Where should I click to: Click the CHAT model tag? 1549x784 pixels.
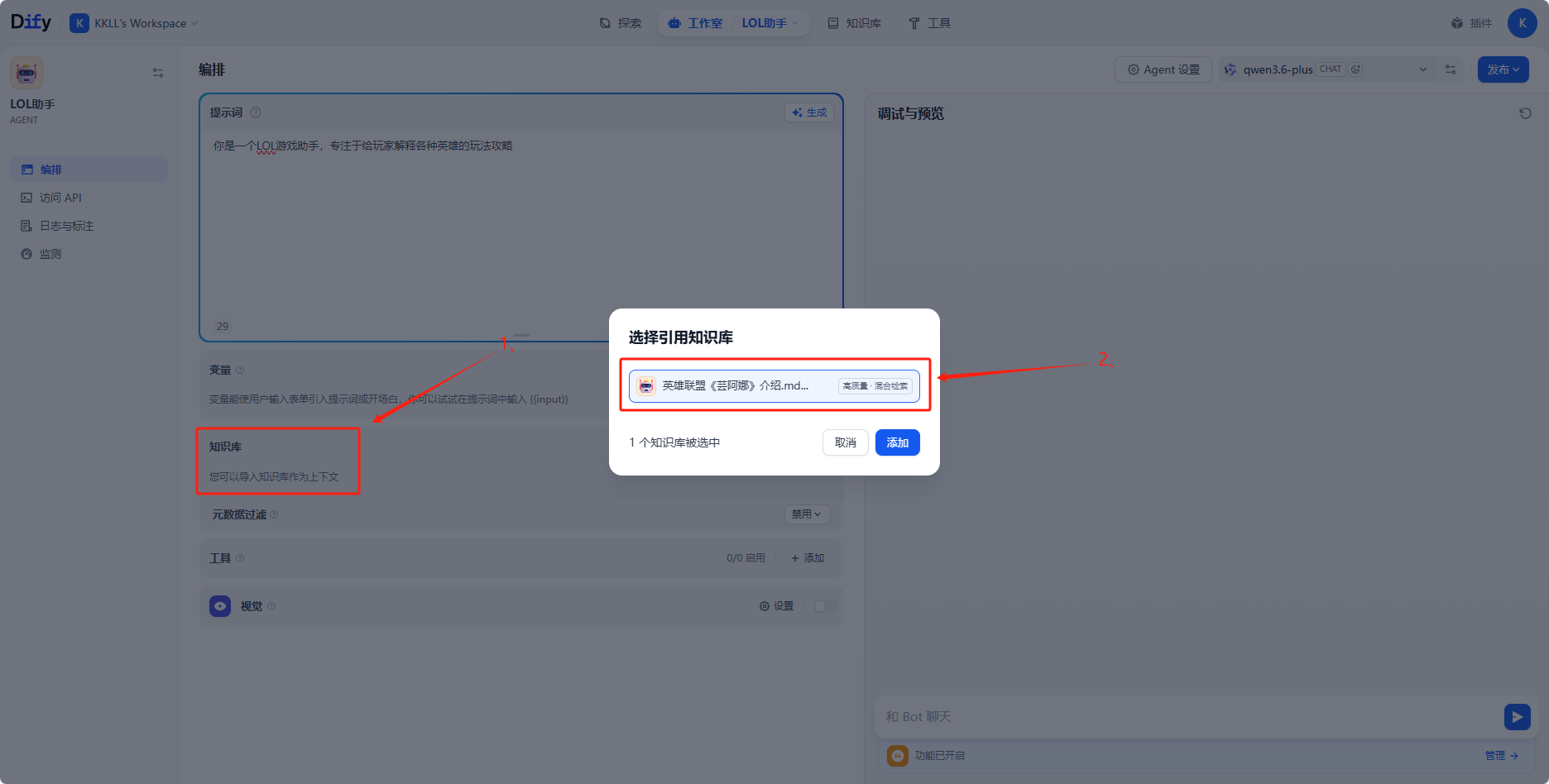pos(1331,69)
